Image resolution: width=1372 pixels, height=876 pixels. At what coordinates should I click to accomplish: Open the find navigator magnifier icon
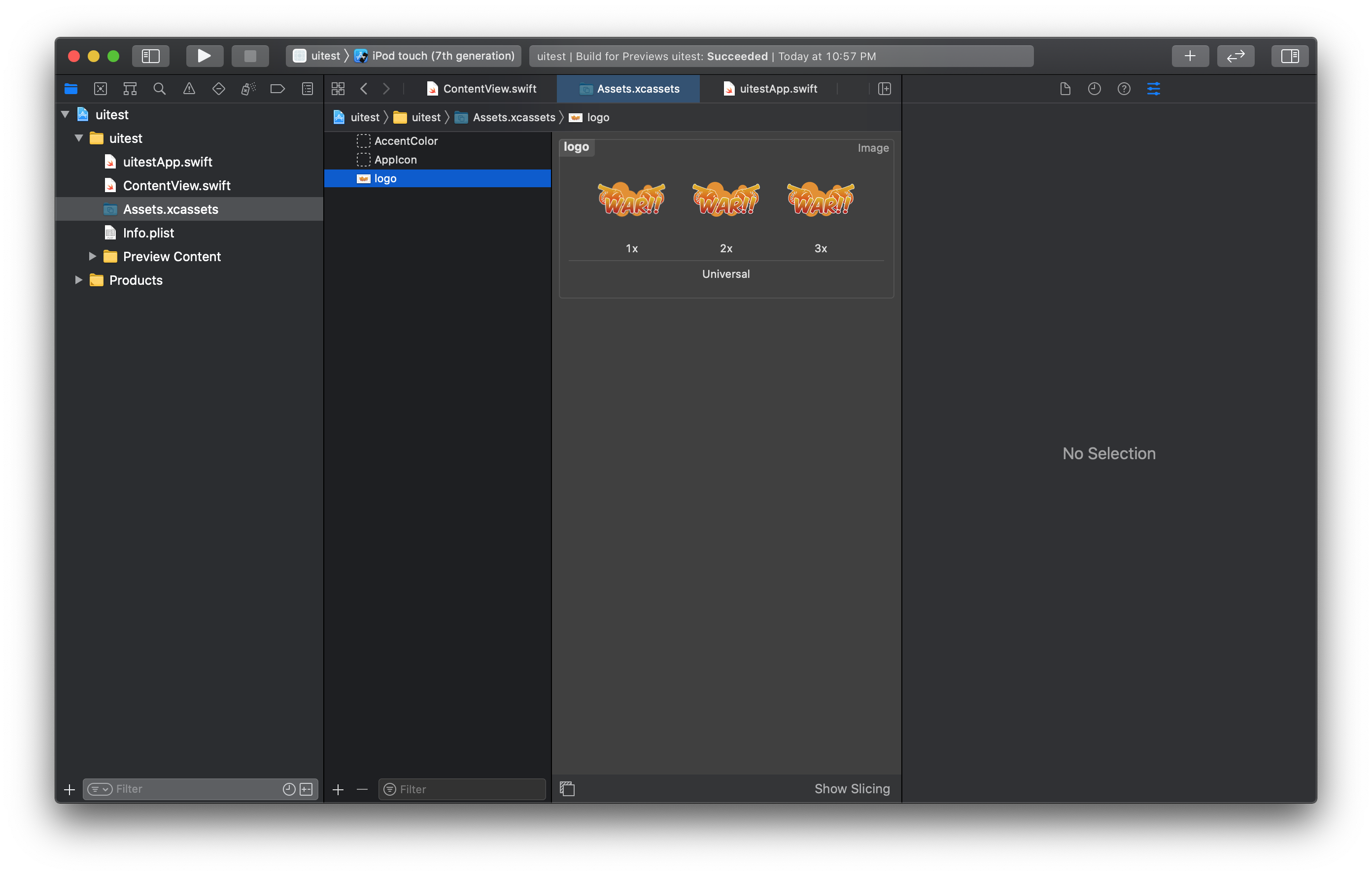[x=160, y=89]
